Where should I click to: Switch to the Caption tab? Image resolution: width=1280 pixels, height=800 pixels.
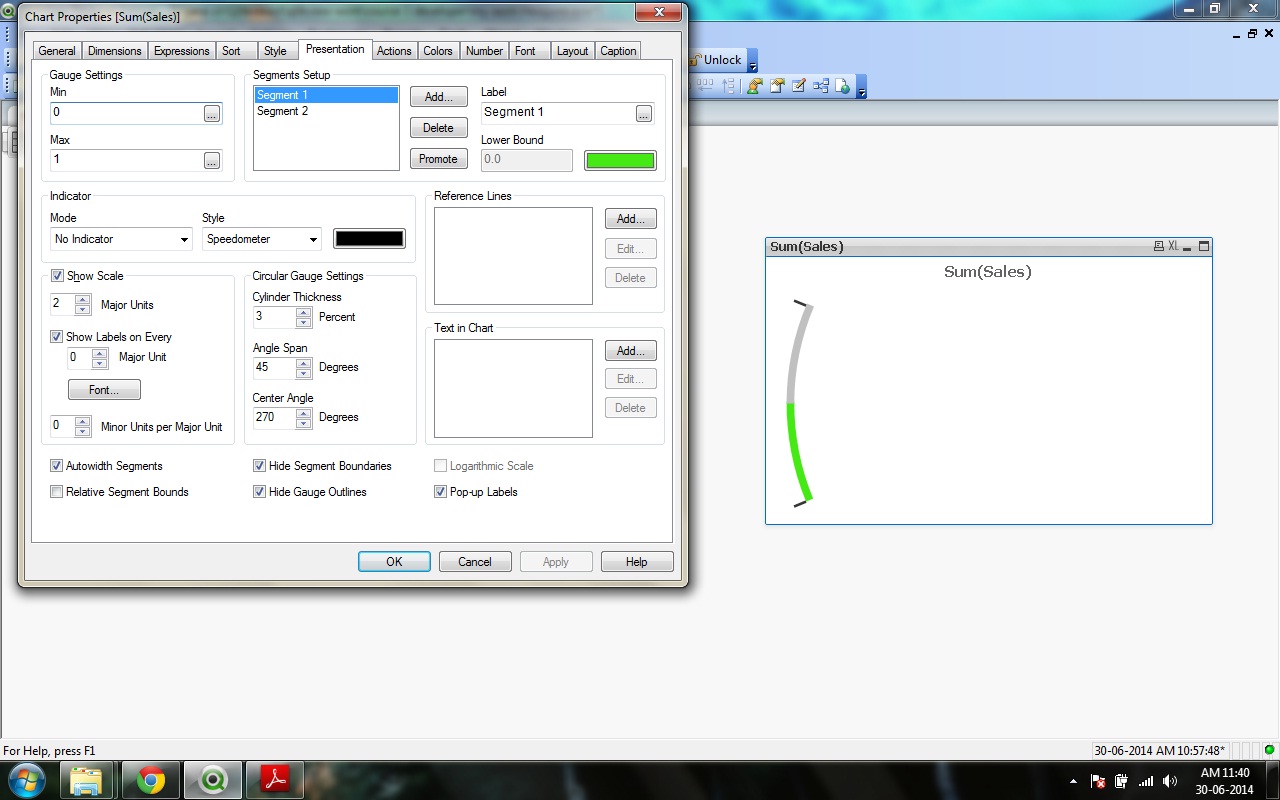pyautogui.click(x=619, y=51)
